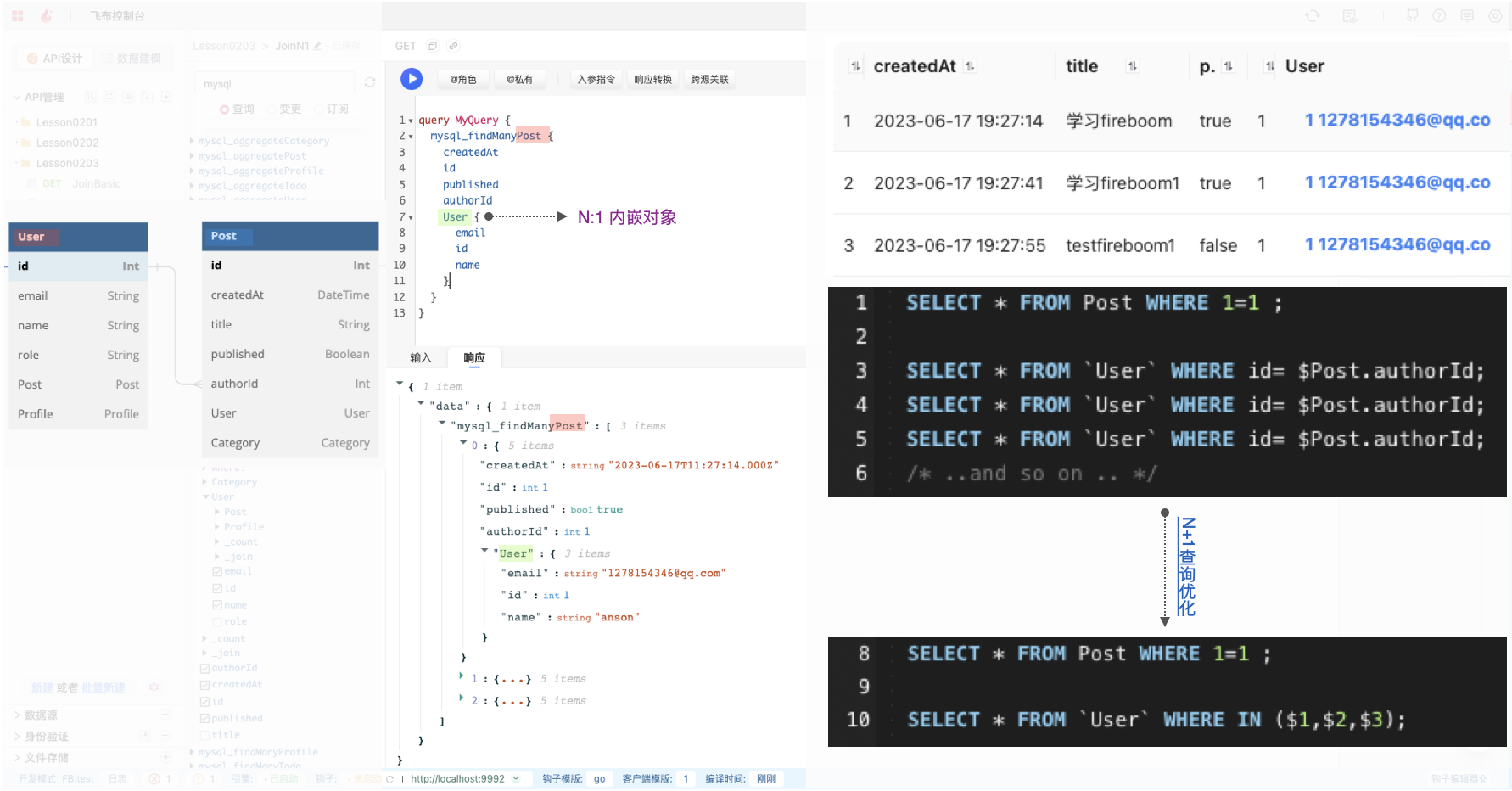Screen dimensions: 1512x791
Task: Expand item 1 in the JSON response
Action: (462, 677)
